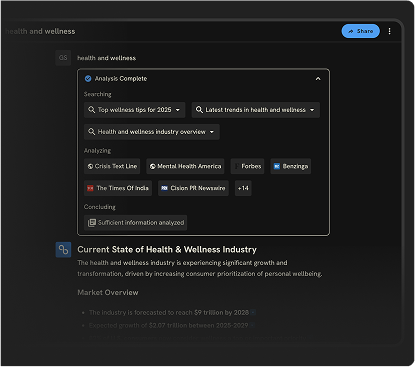Screen dimensions: 415x367
Task: Click the Concluding section label
Action: click(100, 207)
